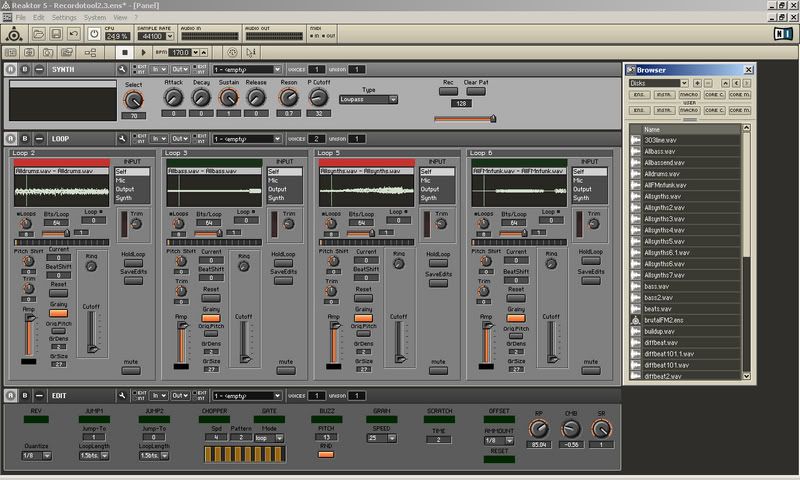Viewport: 800px width, 480px height.
Task: Click the SYNTH instrument wrench icon
Action: [x=122, y=69]
